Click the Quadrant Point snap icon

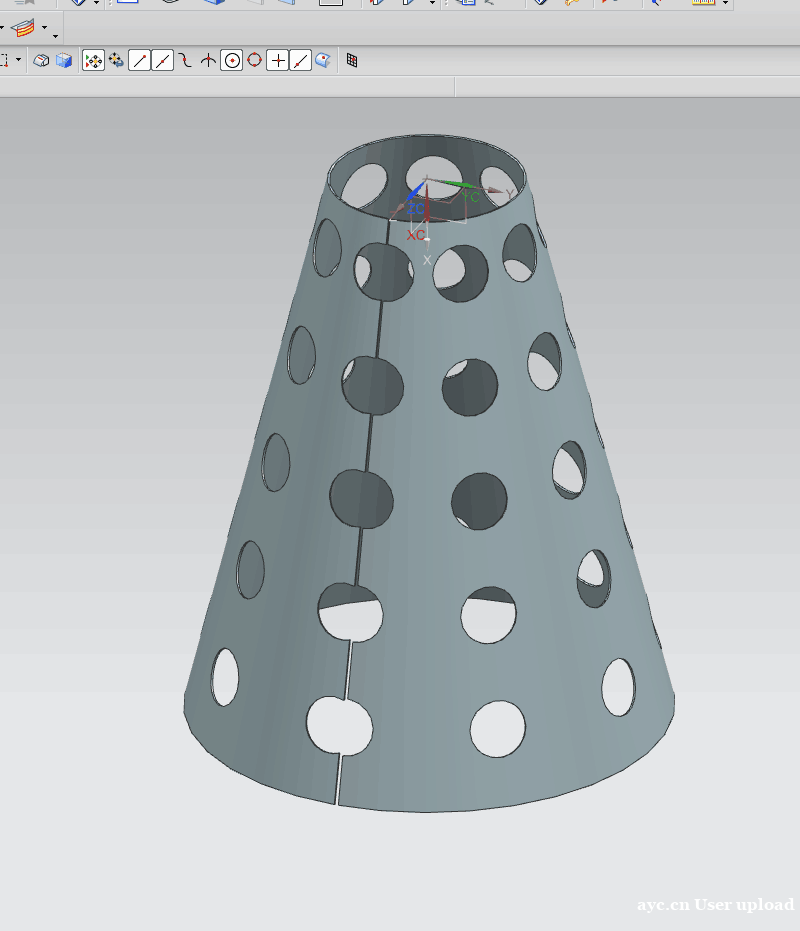tap(254, 61)
